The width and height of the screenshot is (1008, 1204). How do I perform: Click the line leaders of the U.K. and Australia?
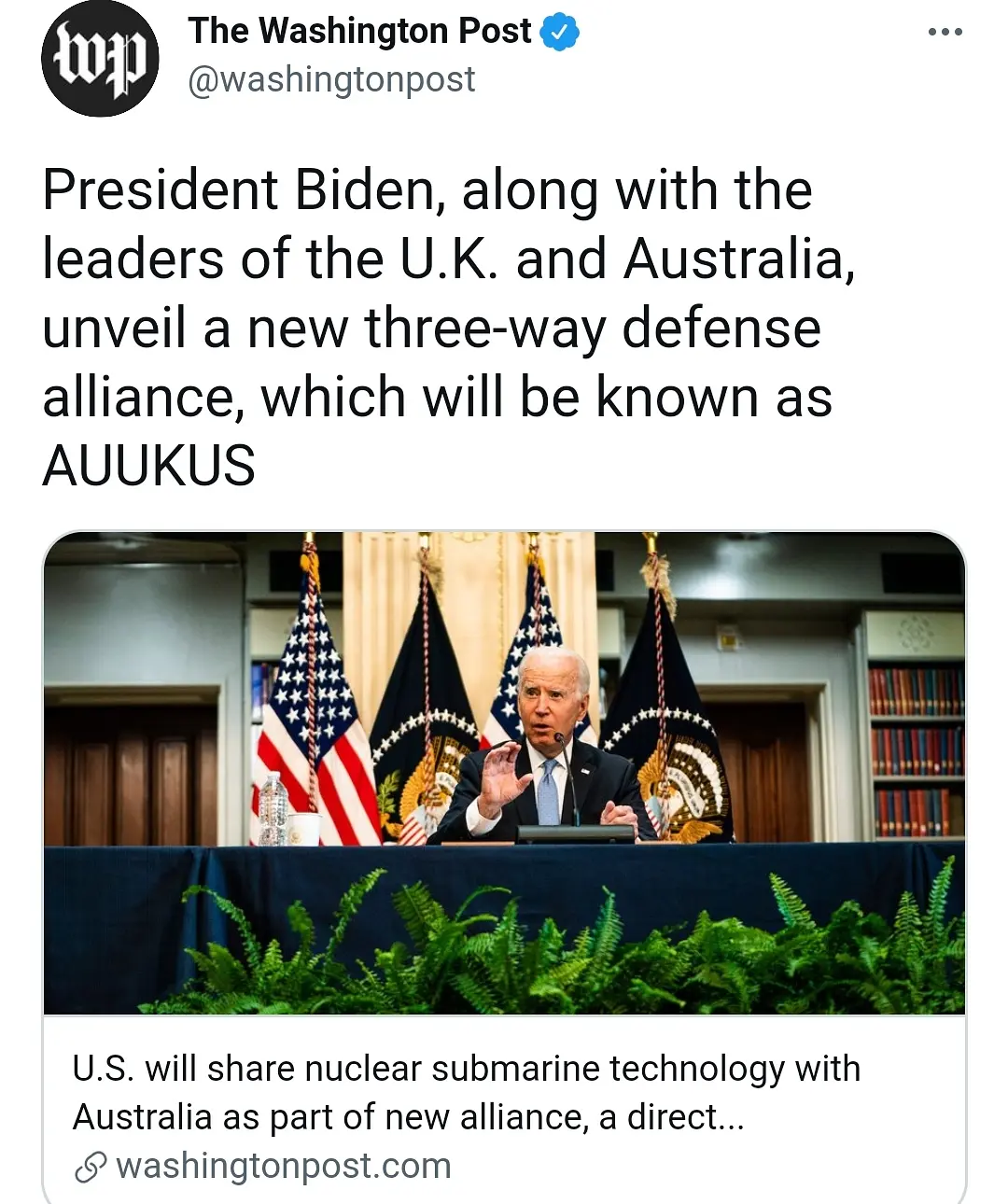(449, 259)
